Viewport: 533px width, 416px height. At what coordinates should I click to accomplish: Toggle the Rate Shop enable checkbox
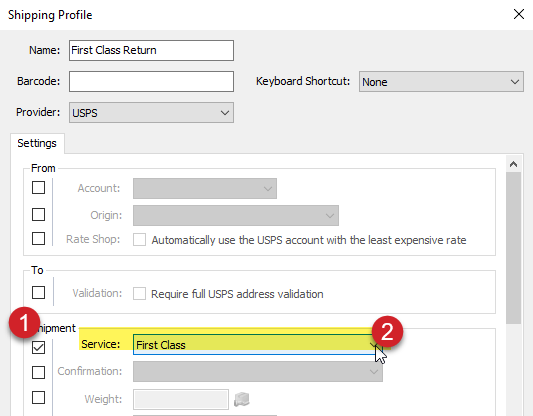coord(38,239)
